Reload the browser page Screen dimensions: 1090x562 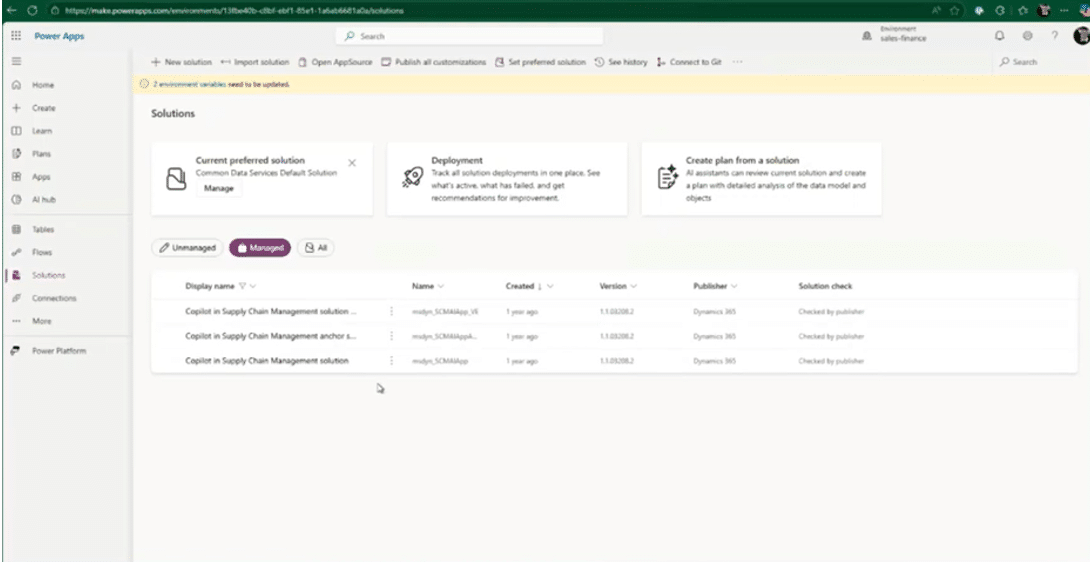point(31,10)
